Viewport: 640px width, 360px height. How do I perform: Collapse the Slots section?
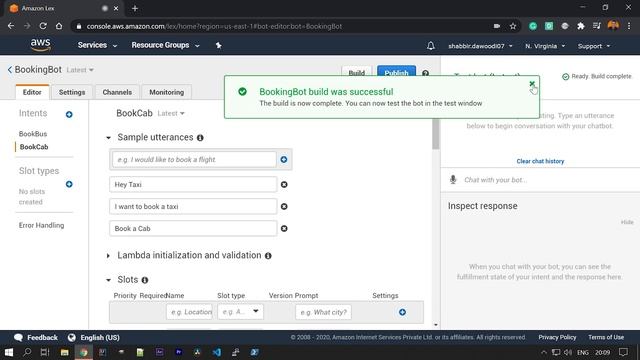[x=109, y=280]
